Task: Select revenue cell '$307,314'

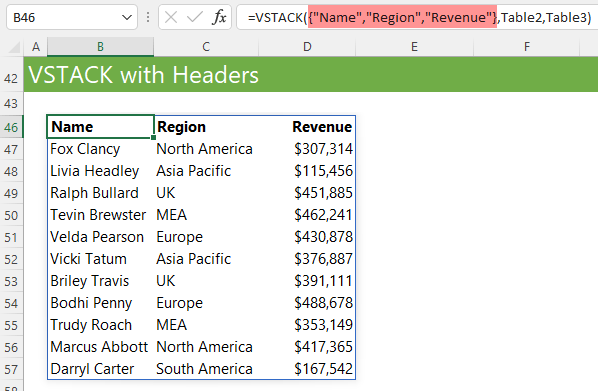Action: pos(307,149)
